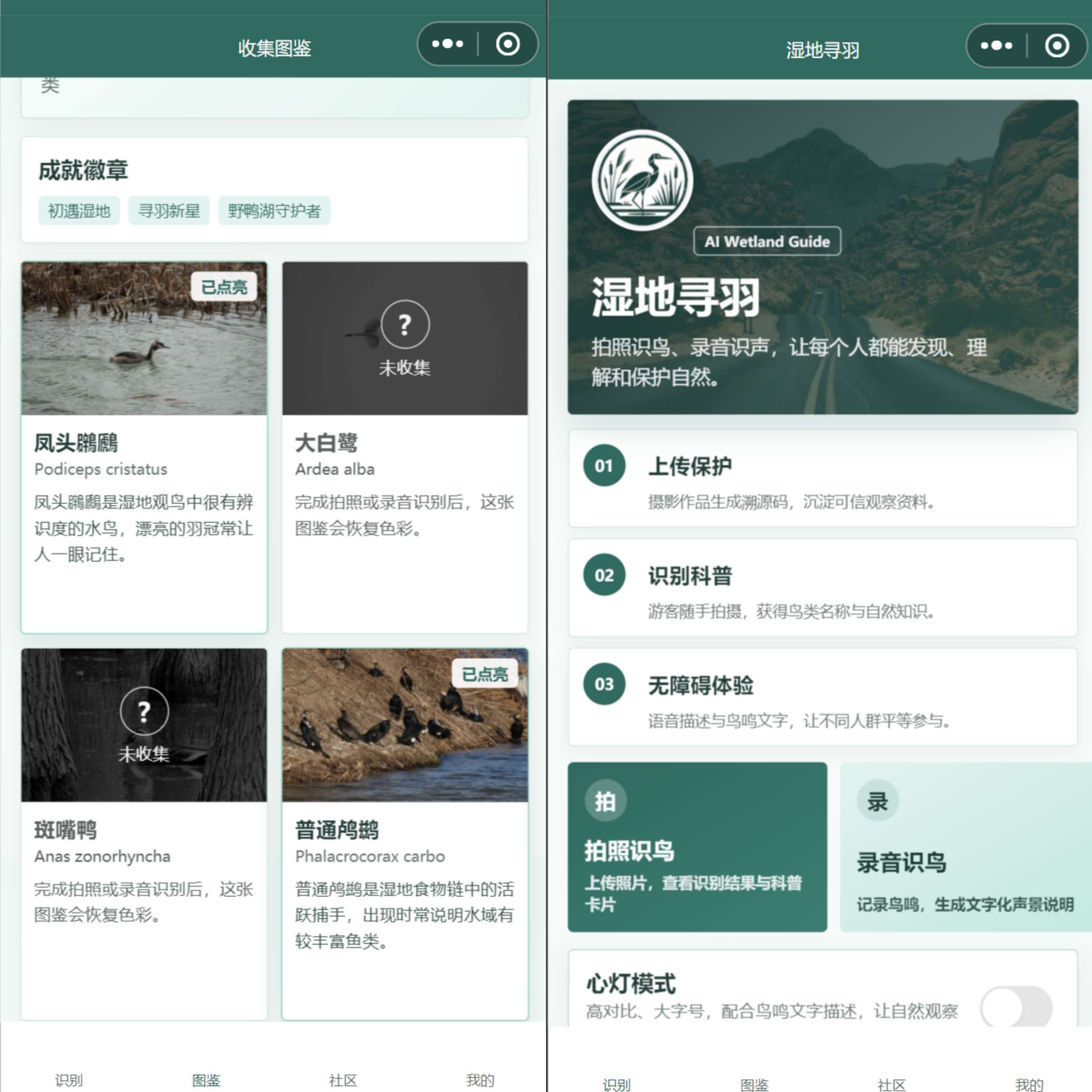Click the 拍 icon in photo card
This screenshot has height=1092, width=1092.
(x=605, y=800)
